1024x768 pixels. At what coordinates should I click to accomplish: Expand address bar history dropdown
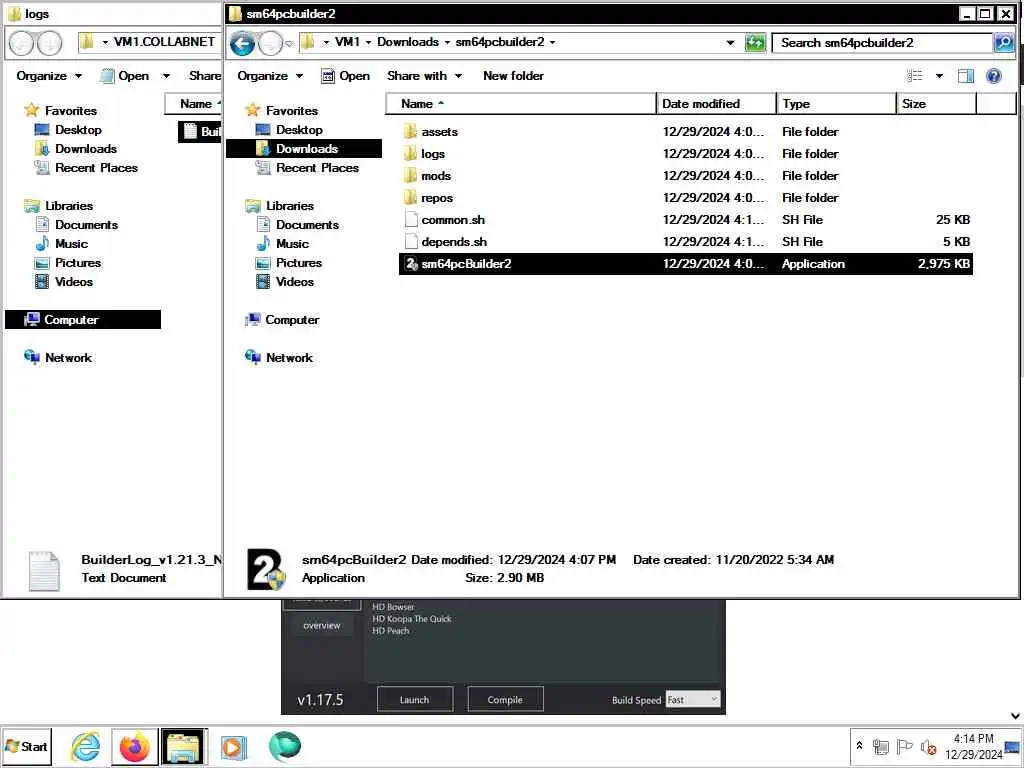(x=730, y=42)
